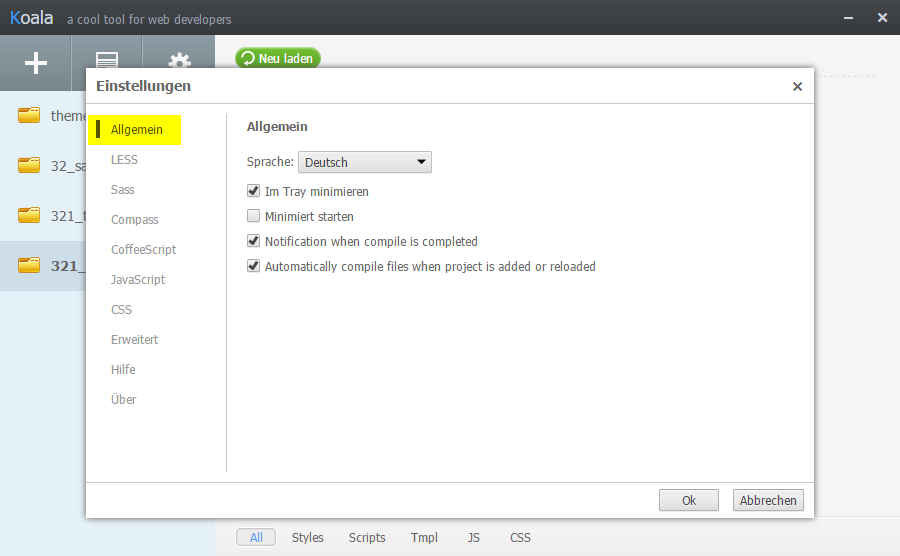Enable Minimiert starten checkbox
Image resolution: width=900 pixels, height=556 pixels.
pyautogui.click(x=253, y=216)
